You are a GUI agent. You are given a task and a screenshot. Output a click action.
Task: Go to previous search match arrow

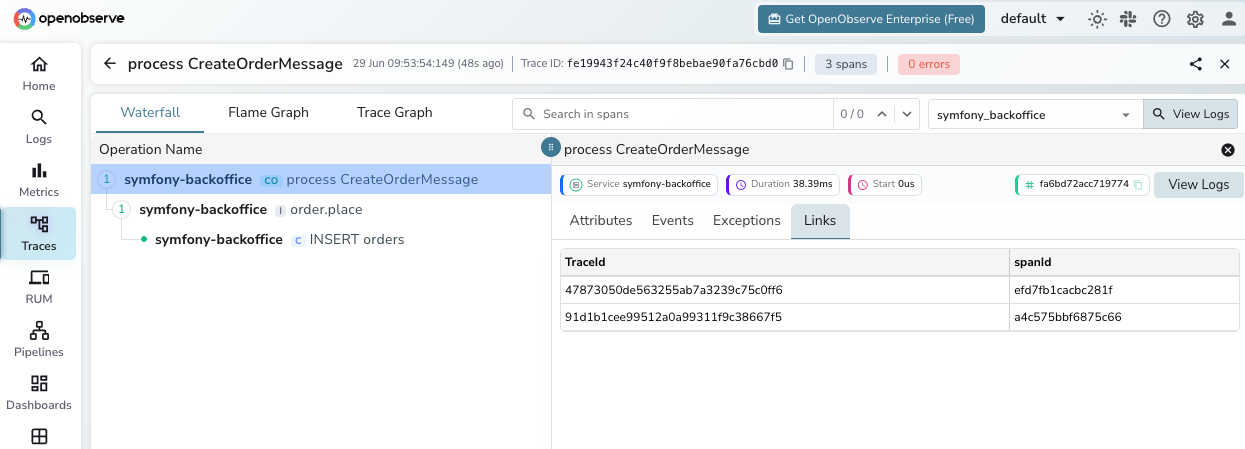click(882, 114)
